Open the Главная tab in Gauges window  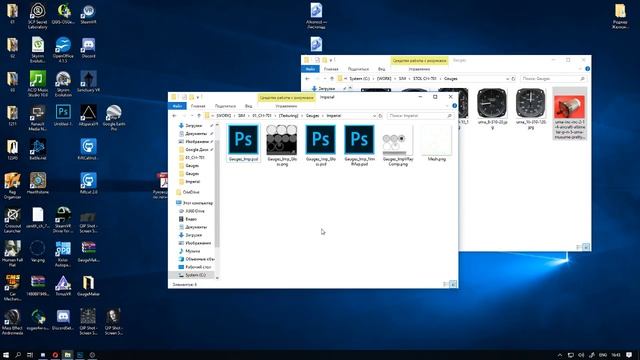[x=331, y=69]
